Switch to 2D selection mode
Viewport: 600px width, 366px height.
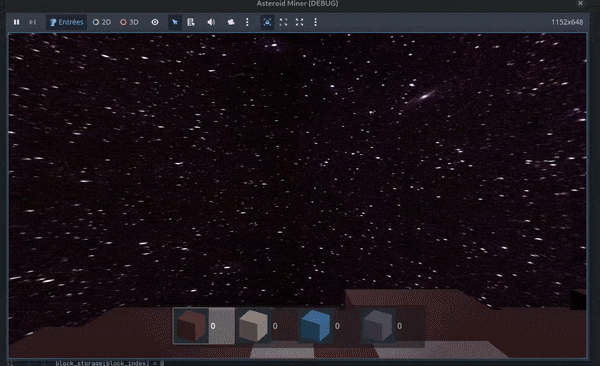(x=102, y=22)
